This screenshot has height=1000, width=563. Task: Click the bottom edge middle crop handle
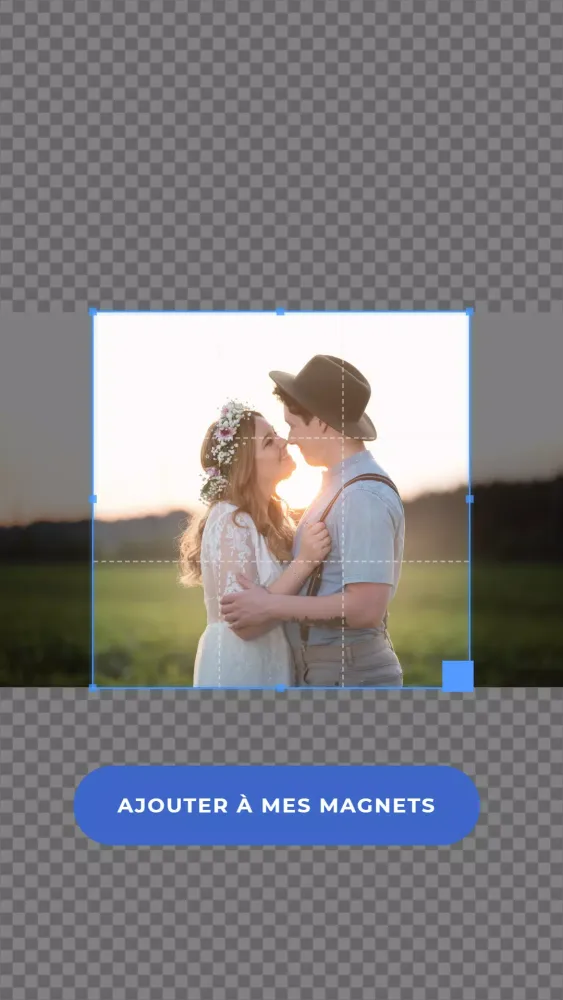click(x=281, y=688)
